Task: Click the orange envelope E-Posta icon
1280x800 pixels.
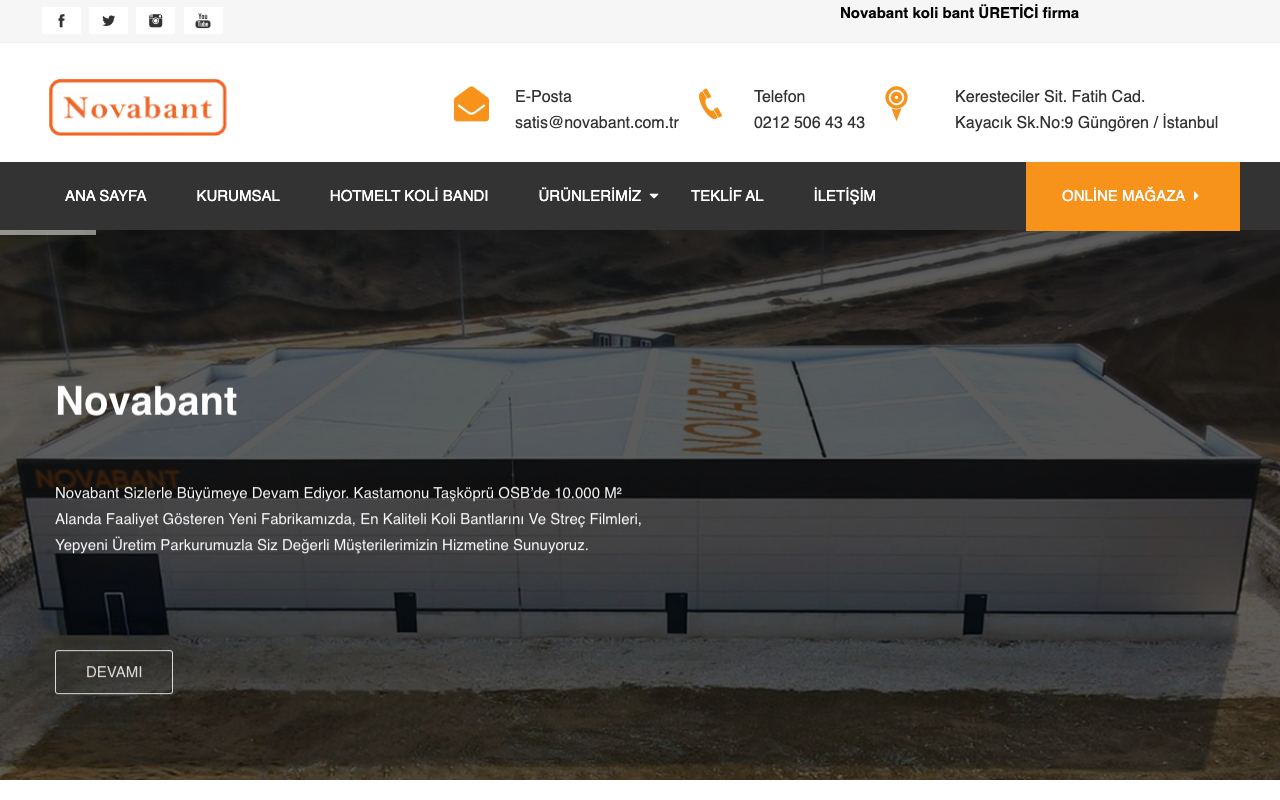Action: coord(471,104)
